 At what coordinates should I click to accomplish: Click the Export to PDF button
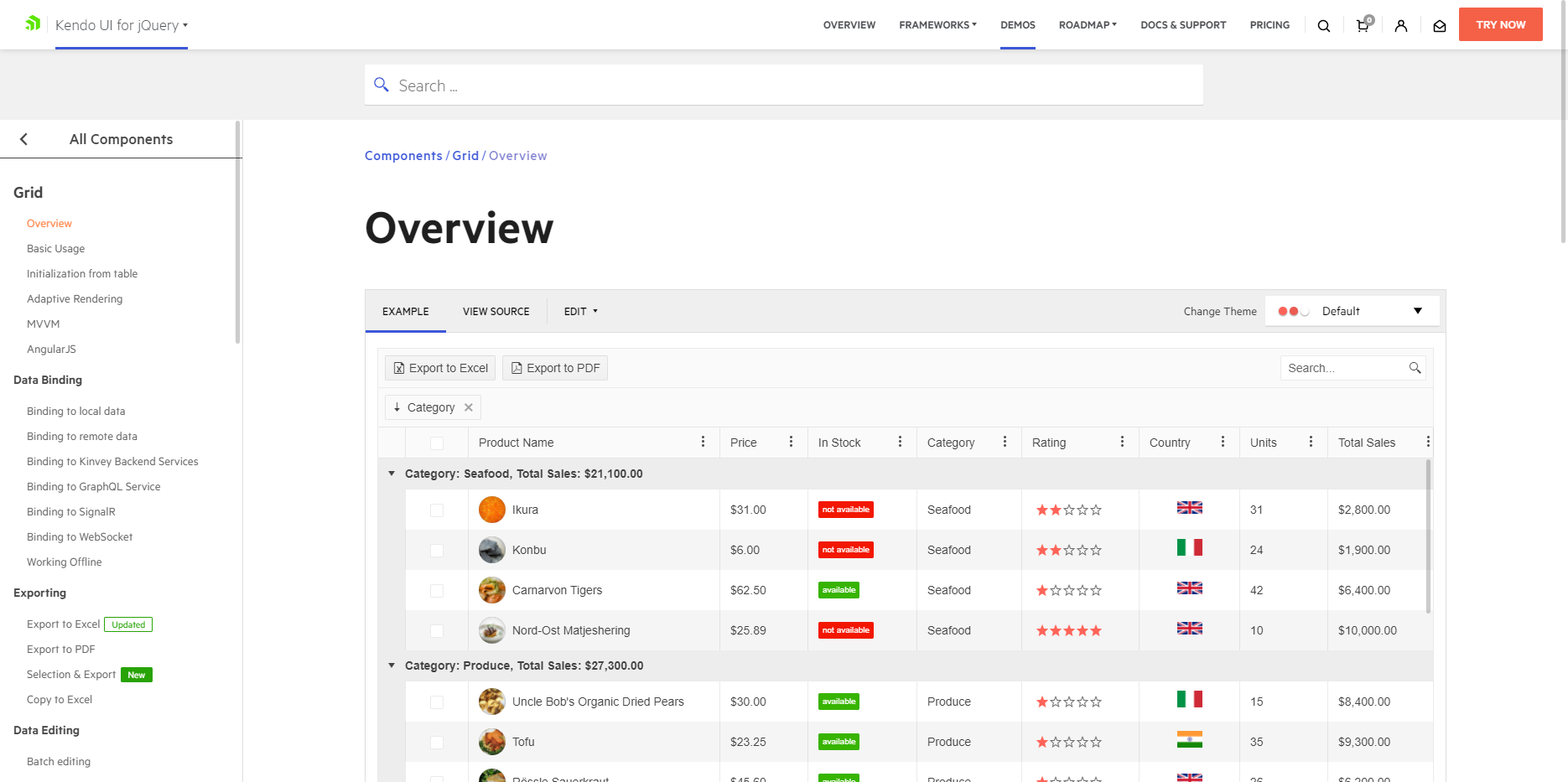[x=555, y=368]
